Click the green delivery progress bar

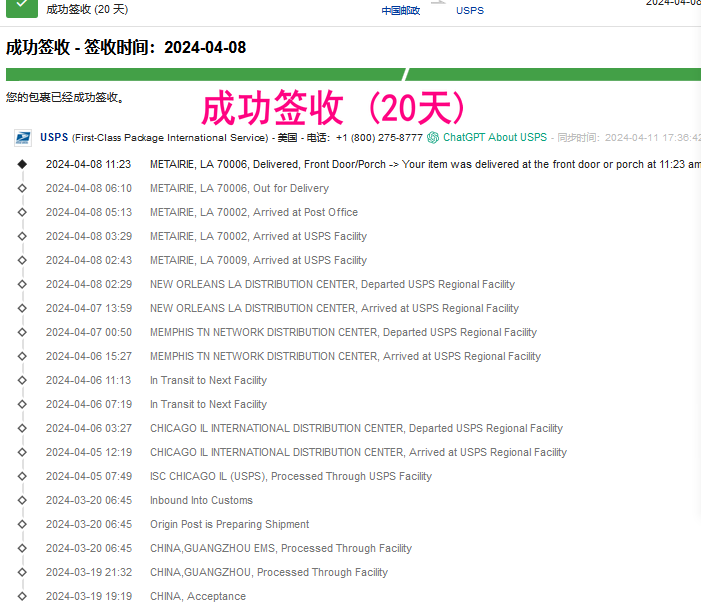[353, 74]
